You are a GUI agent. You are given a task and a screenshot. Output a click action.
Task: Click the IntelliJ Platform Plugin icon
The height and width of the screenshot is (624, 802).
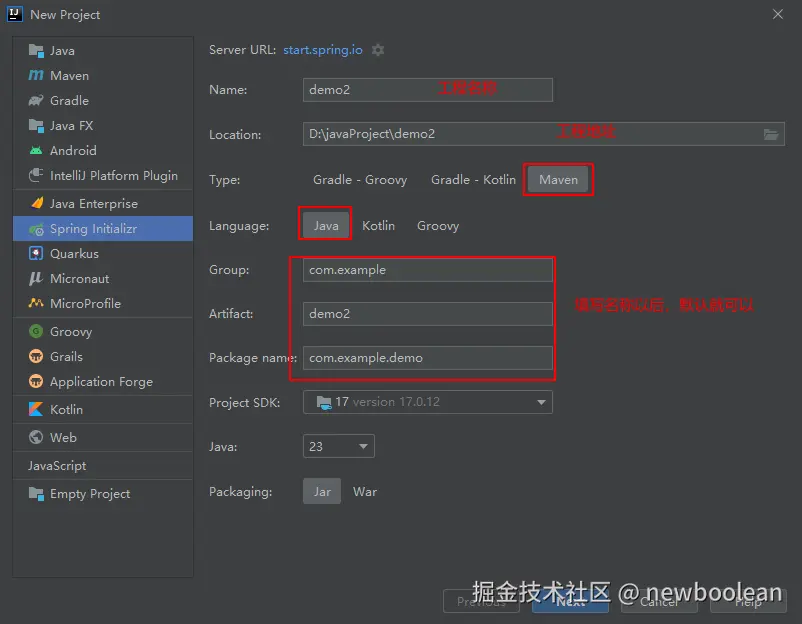pos(36,175)
